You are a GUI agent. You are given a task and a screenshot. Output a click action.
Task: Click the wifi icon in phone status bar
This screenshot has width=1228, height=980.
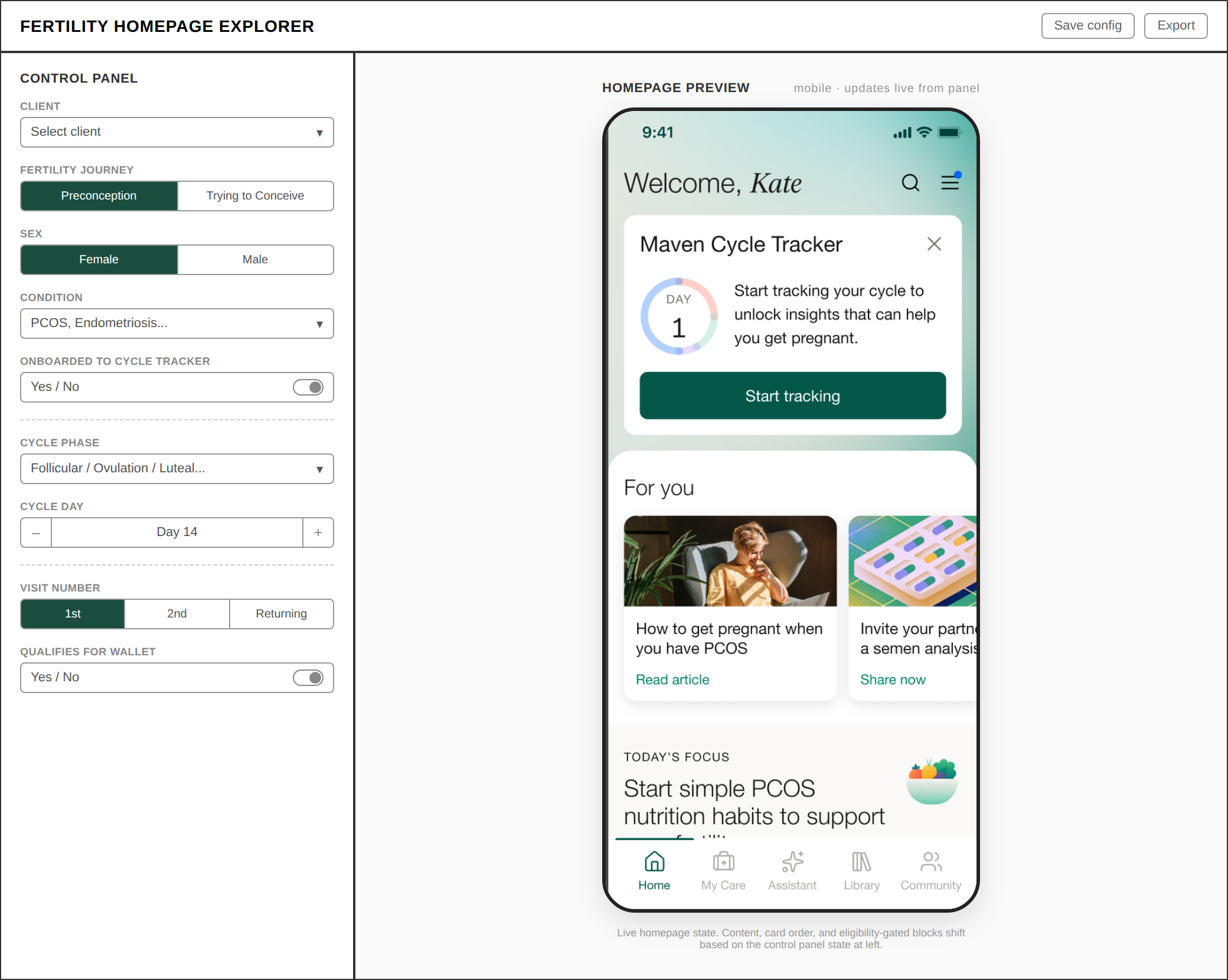[924, 133]
